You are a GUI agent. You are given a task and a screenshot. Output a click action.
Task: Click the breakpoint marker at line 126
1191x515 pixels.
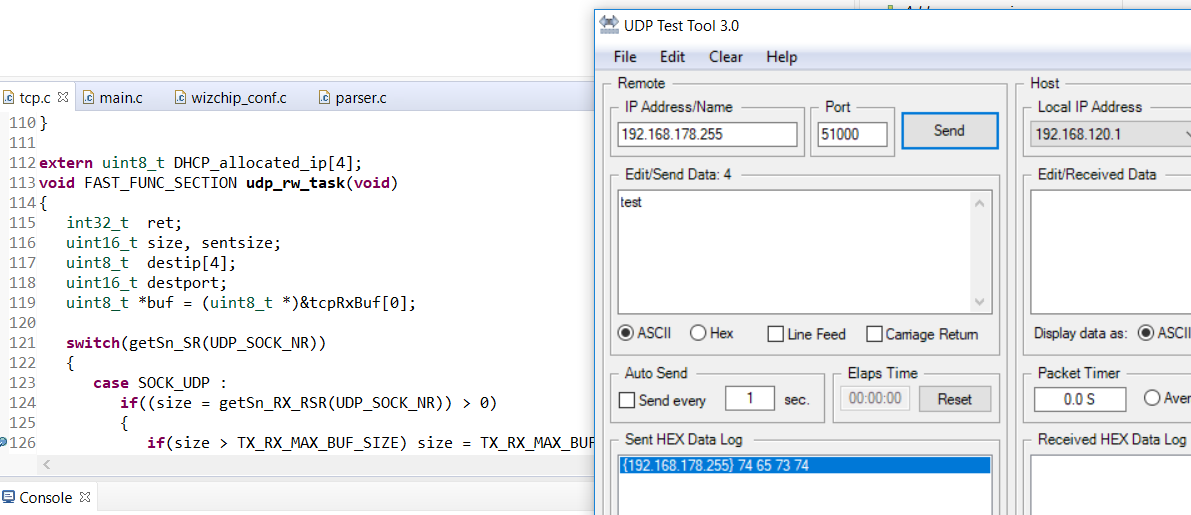tap(4, 442)
